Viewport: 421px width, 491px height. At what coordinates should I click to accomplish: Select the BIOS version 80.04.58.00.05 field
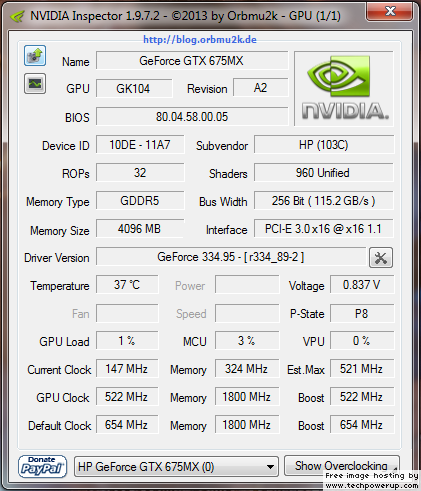192,117
